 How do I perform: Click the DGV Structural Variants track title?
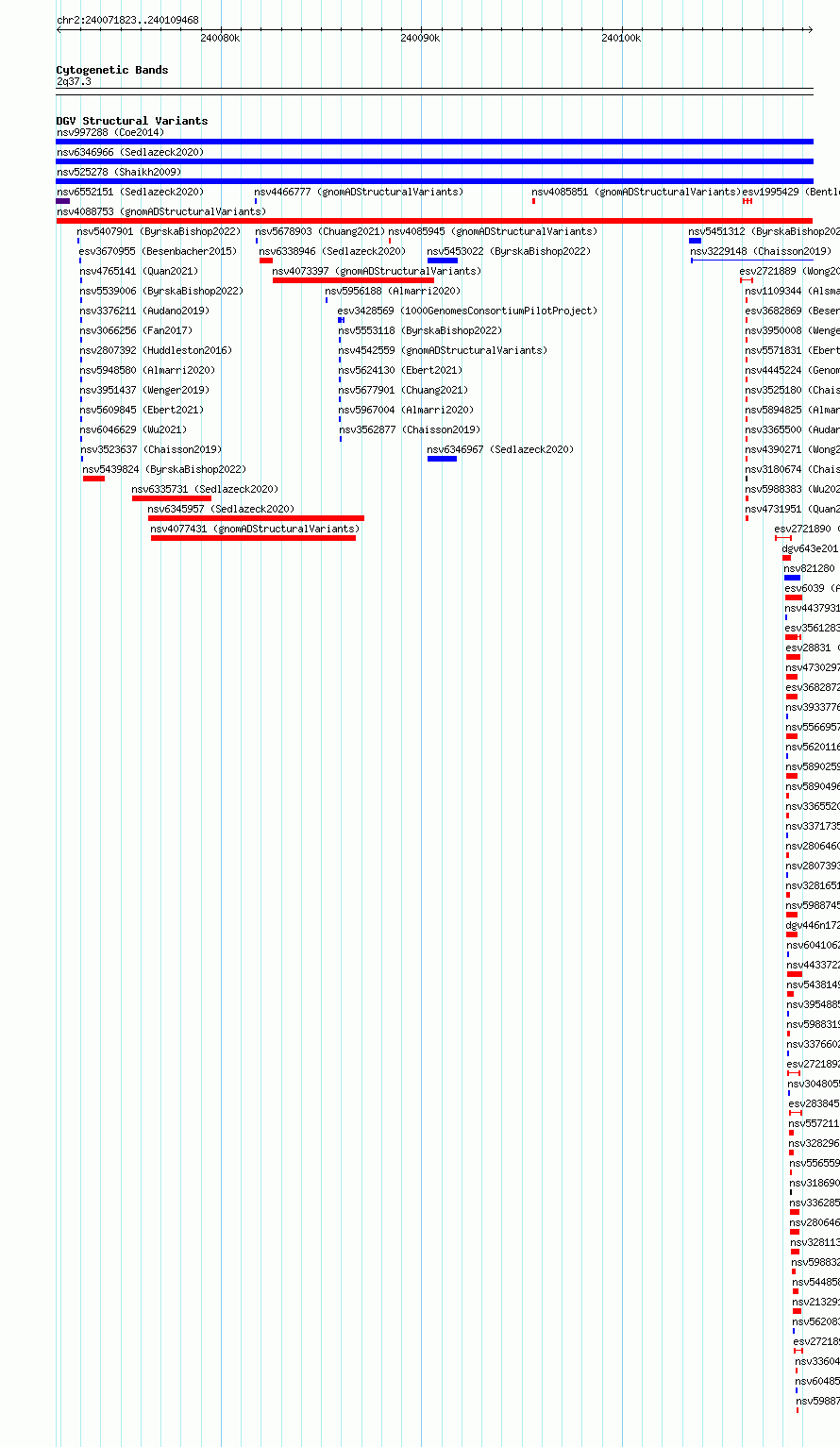click(x=132, y=121)
